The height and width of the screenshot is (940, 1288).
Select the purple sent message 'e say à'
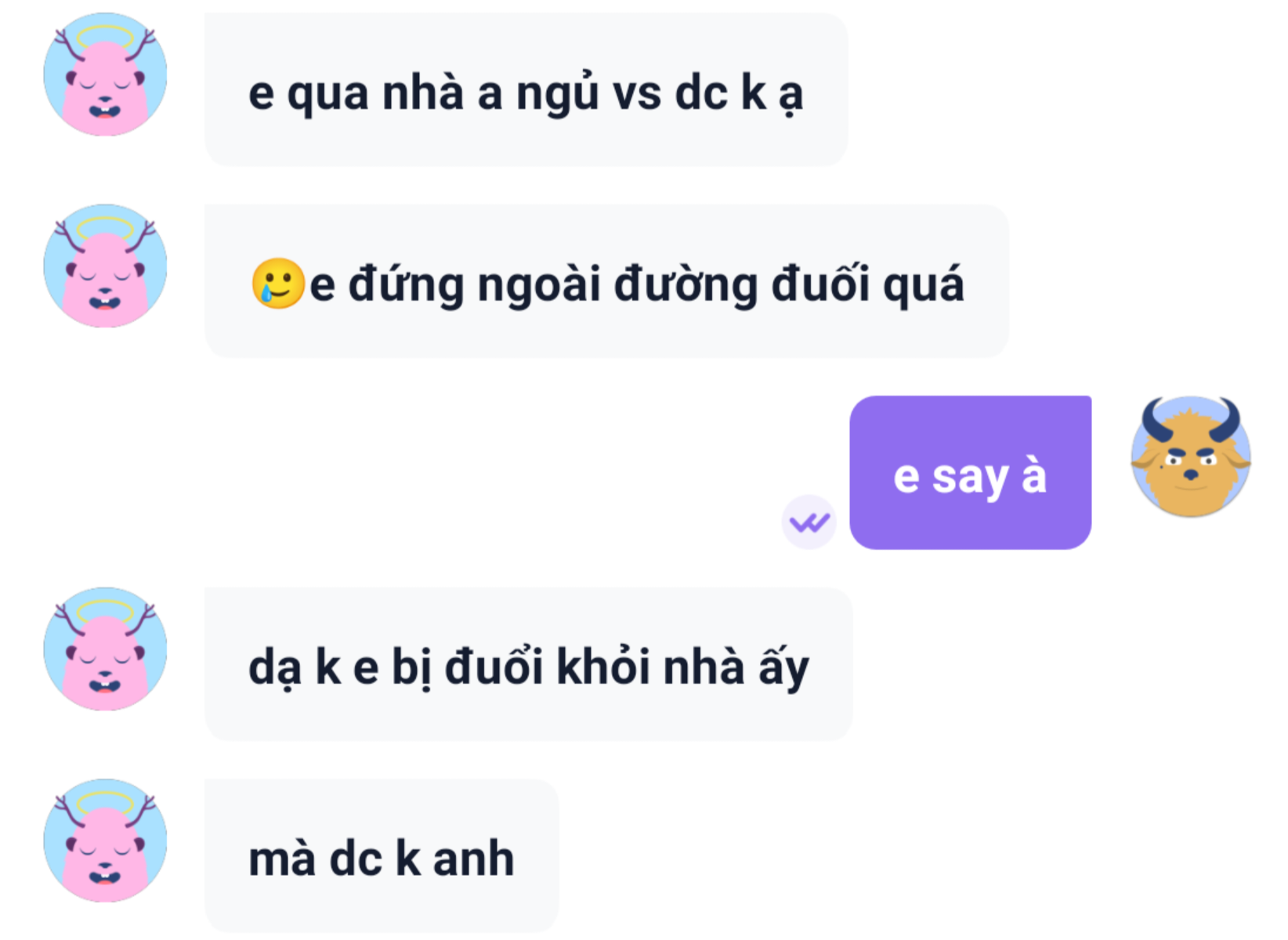(970, 472)
